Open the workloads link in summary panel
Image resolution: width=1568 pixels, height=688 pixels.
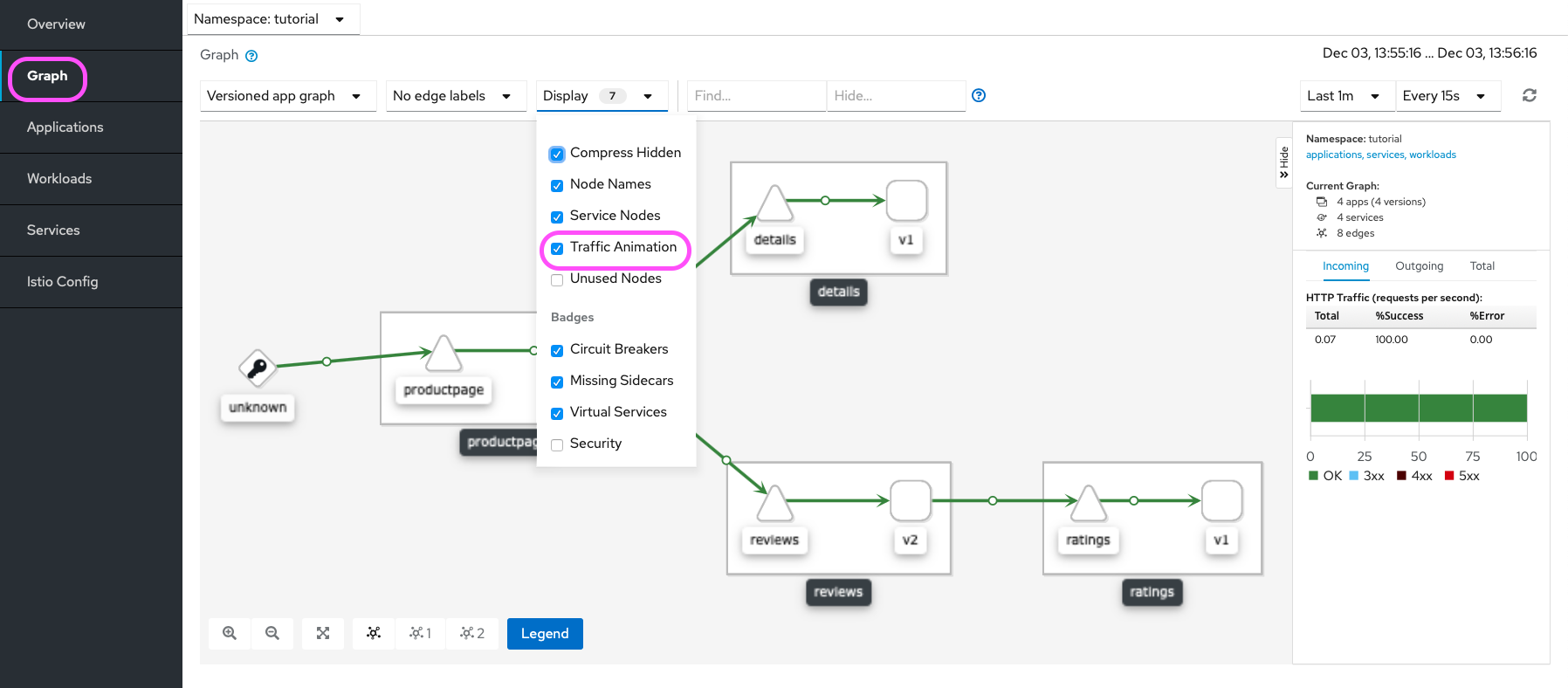1432,155
